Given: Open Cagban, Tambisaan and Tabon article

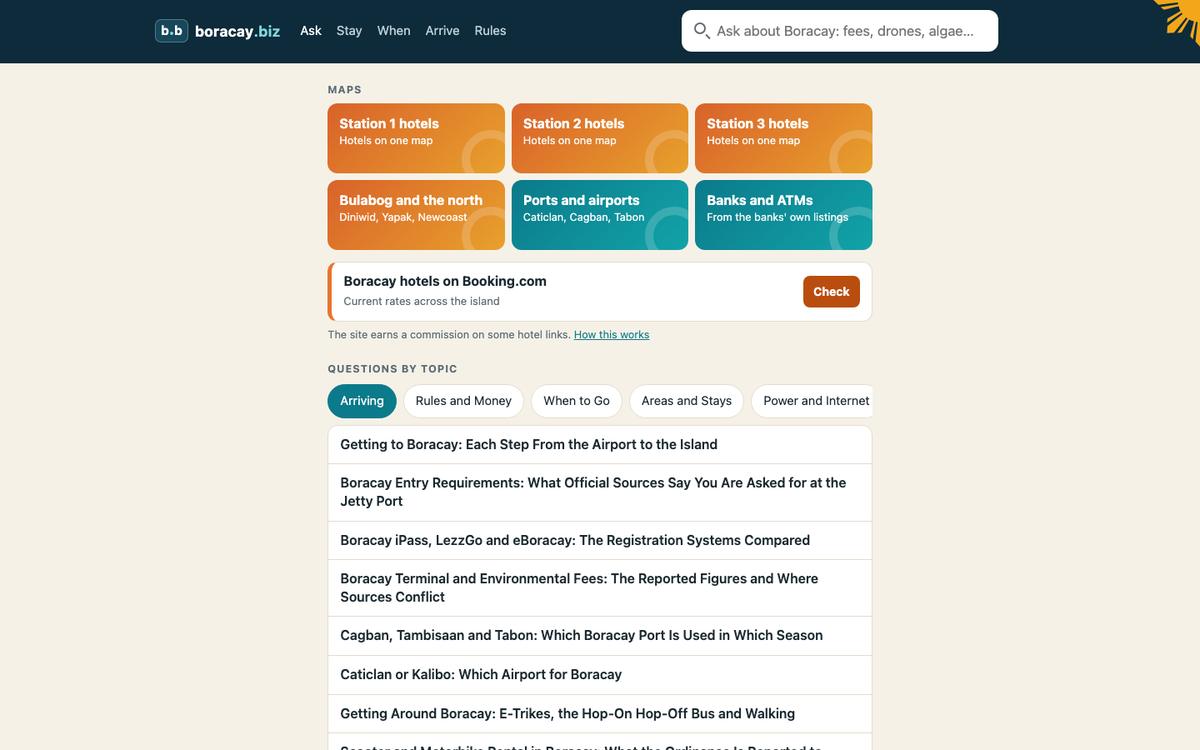Looking at the screenshot, I should [x=600, y=636].
